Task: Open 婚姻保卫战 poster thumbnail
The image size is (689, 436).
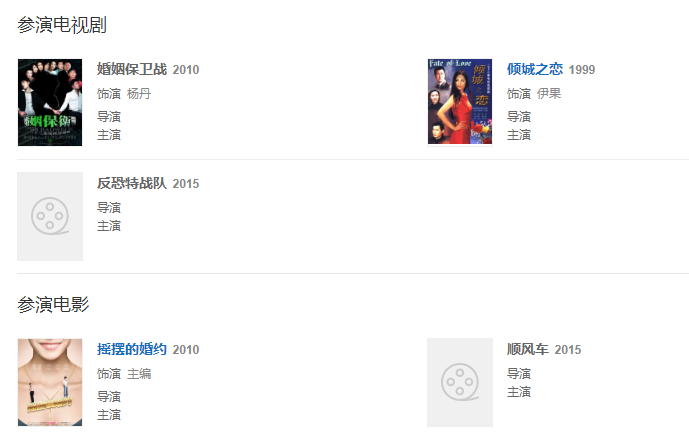Action: pyautogui.click(x=50, y=102)
